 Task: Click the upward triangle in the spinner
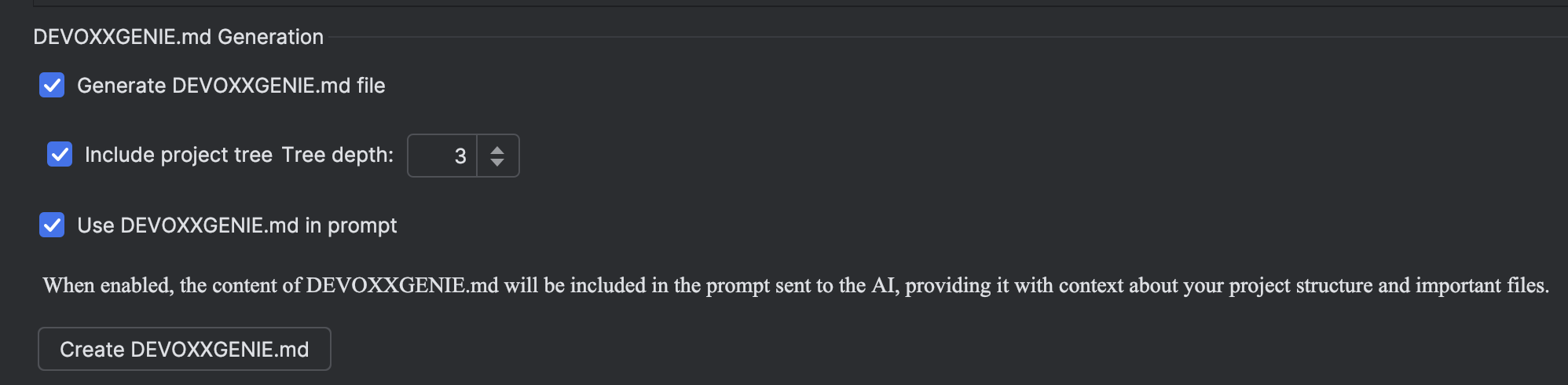pos(497,149)
